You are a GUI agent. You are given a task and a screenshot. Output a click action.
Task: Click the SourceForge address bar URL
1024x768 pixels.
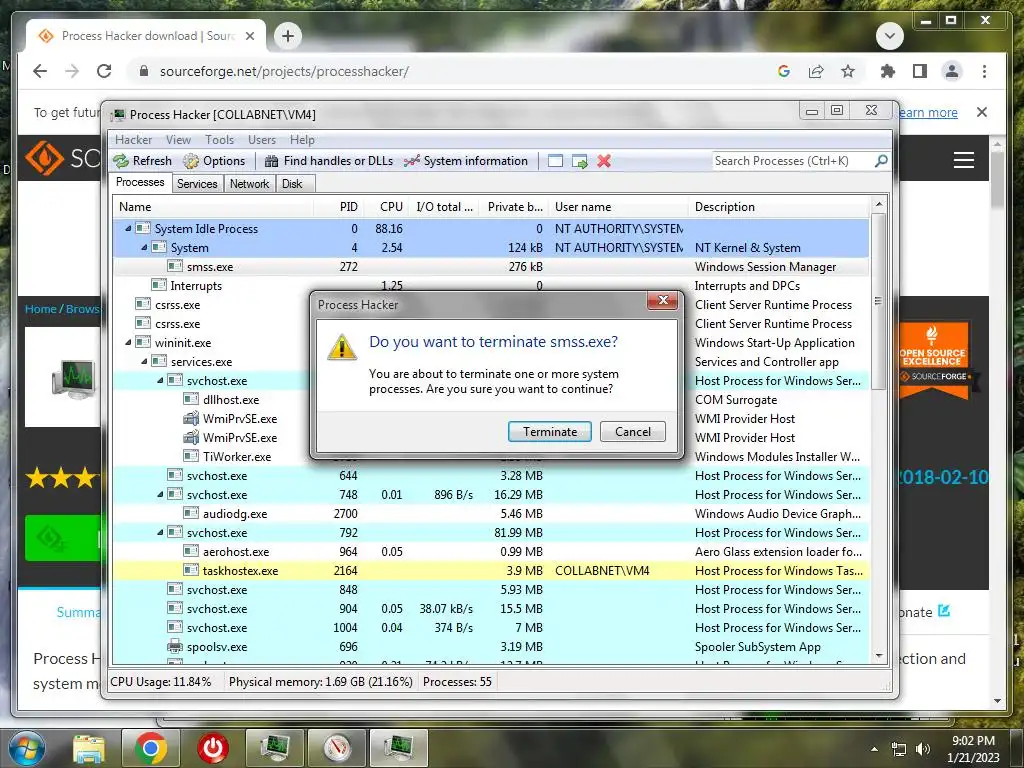coord(284,71)
